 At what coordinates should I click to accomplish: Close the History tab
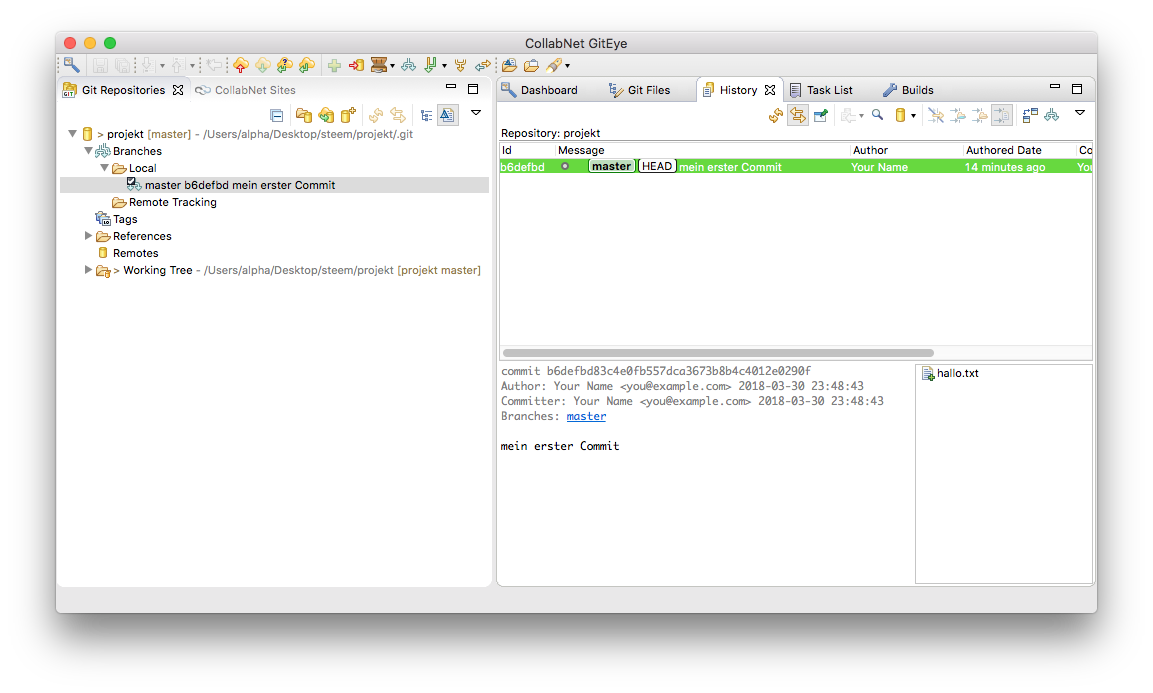click(770, 90)
